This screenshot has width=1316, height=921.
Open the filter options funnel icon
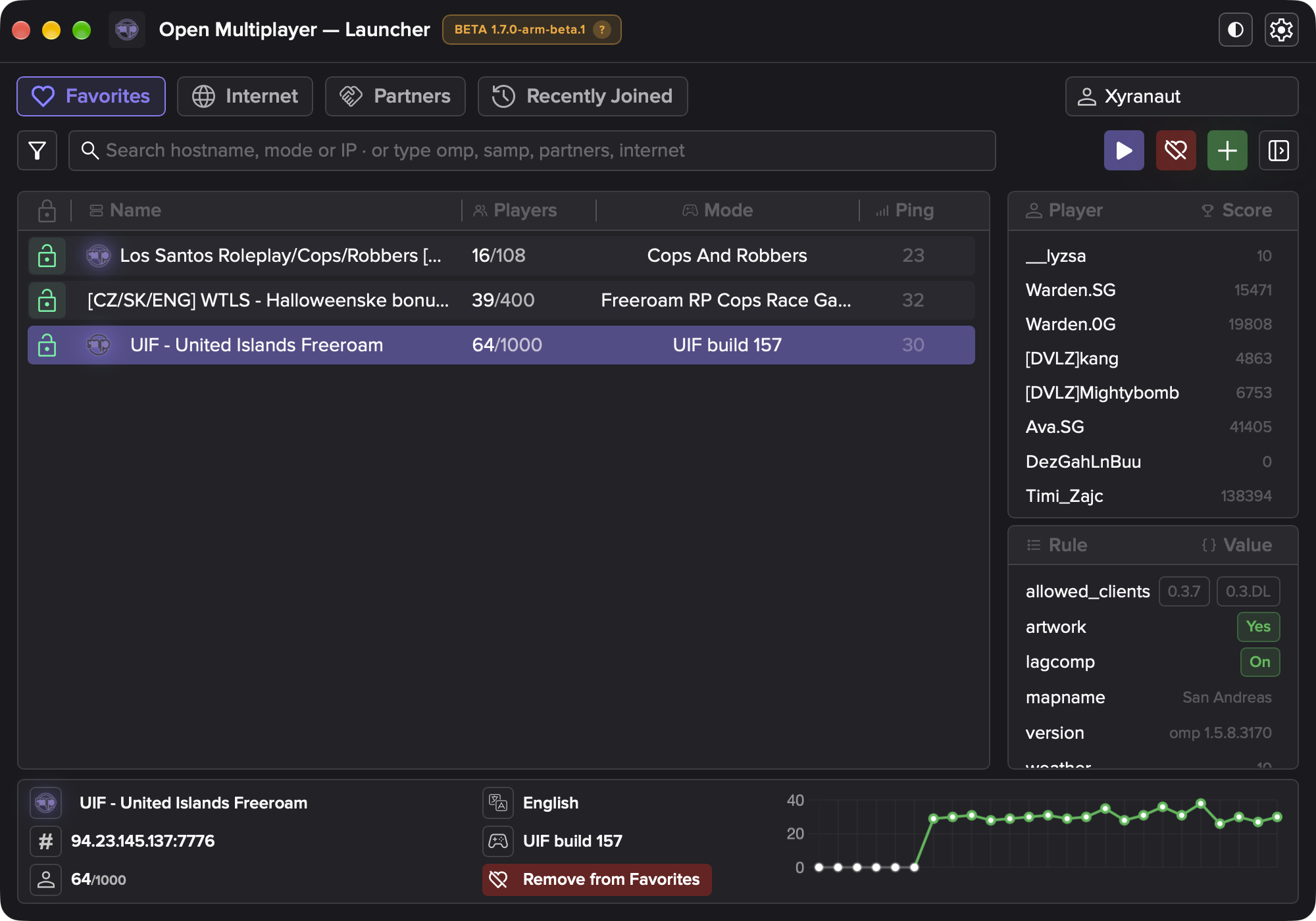coord(38,151)
